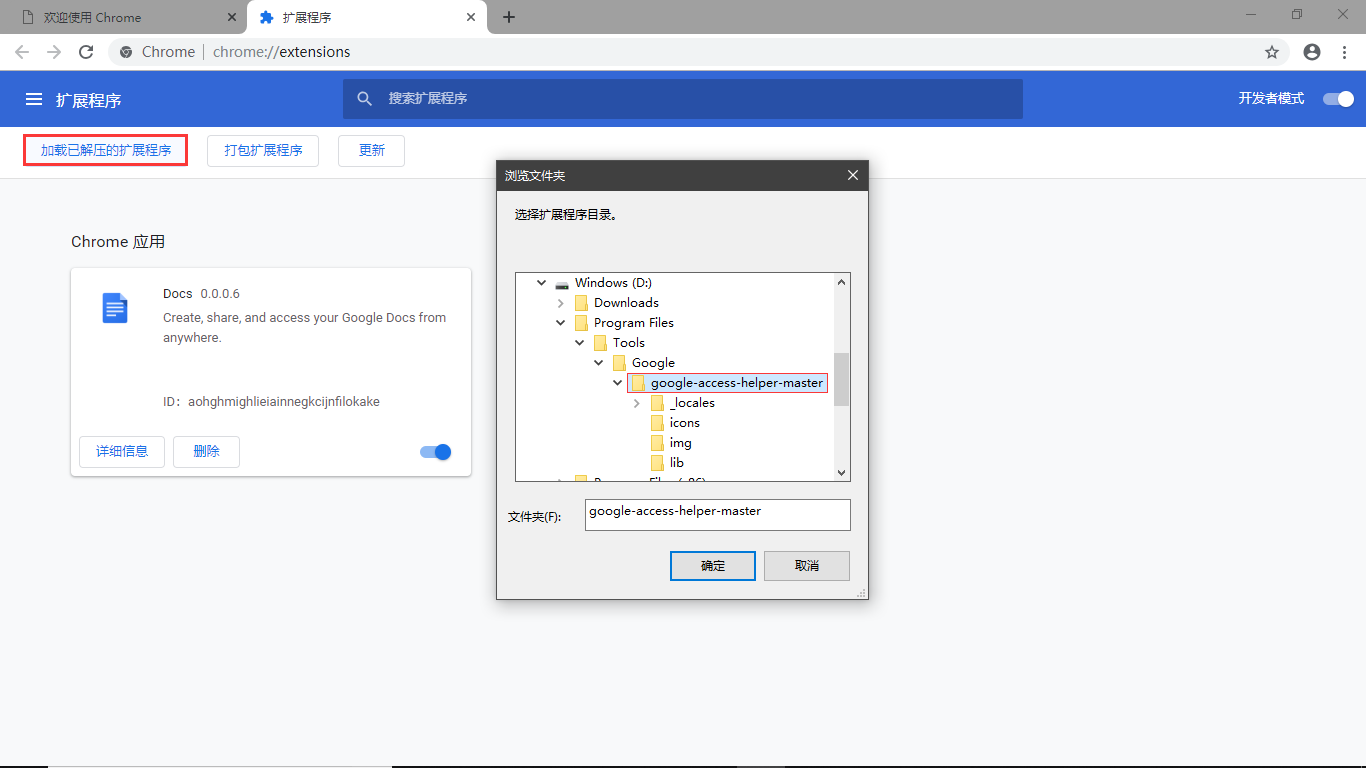Image resolution: width=1366 pixels, height=768 pixels.
Task: Click the Chrome site info icon in address bar
Action: pyautogui.click(x=126, y=52)
